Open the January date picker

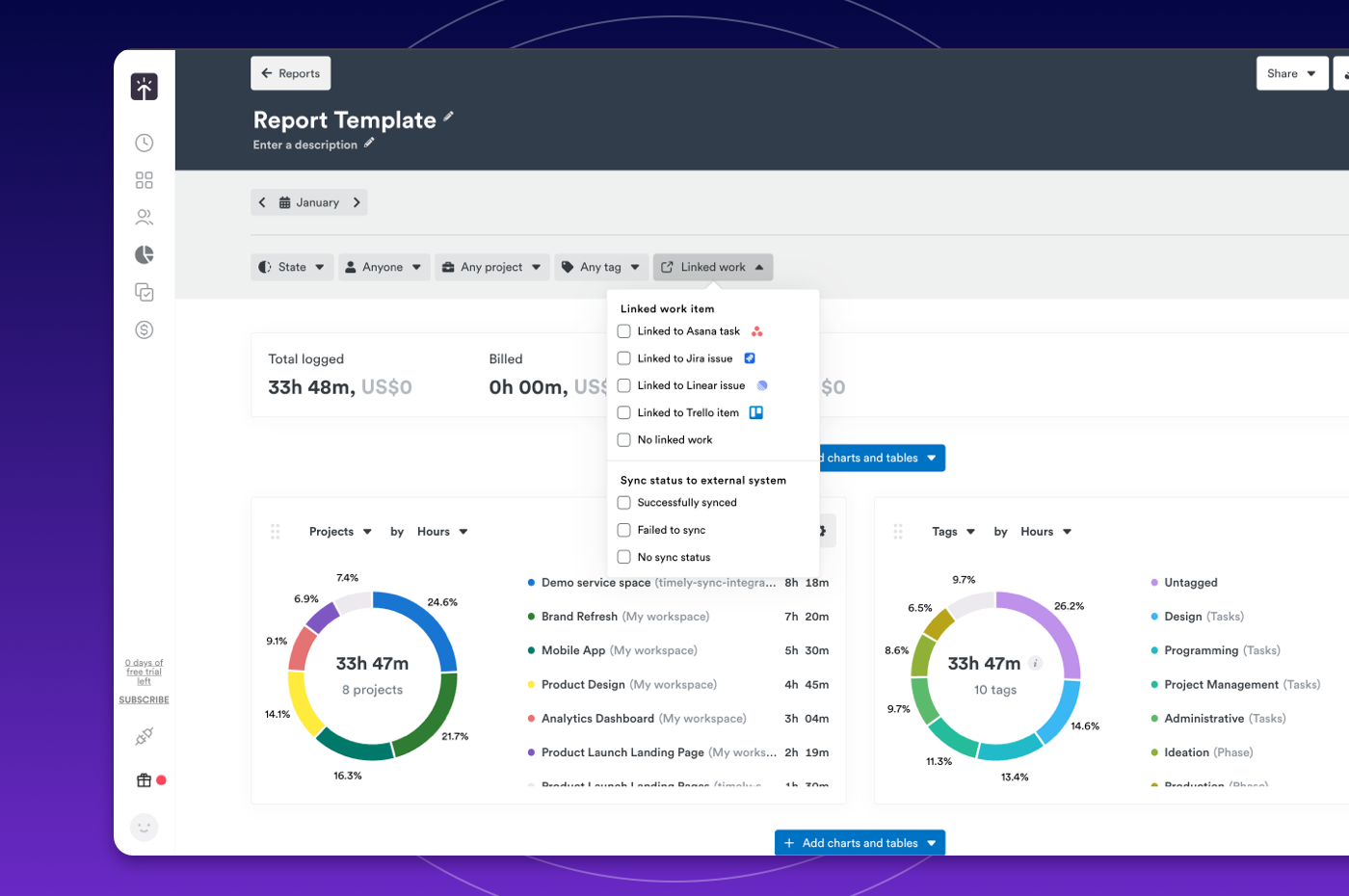point(308,202)
